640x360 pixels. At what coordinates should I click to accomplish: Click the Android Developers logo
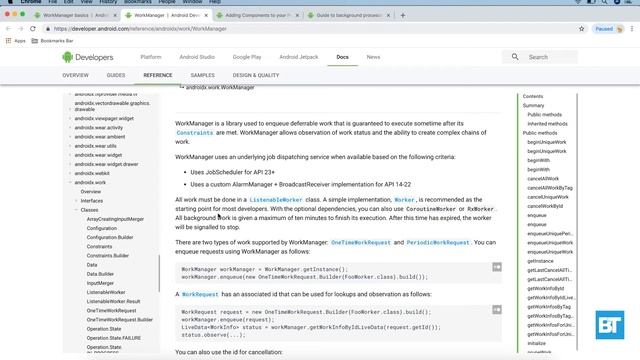click(88, 57)
